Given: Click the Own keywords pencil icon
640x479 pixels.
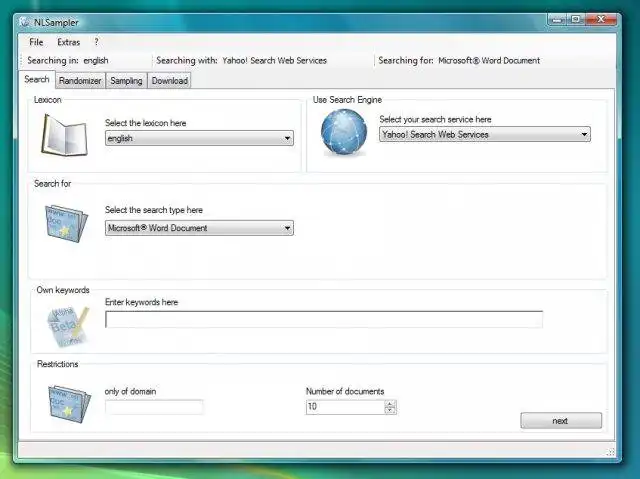Looking at the screenshot, I should pos(68,326).
